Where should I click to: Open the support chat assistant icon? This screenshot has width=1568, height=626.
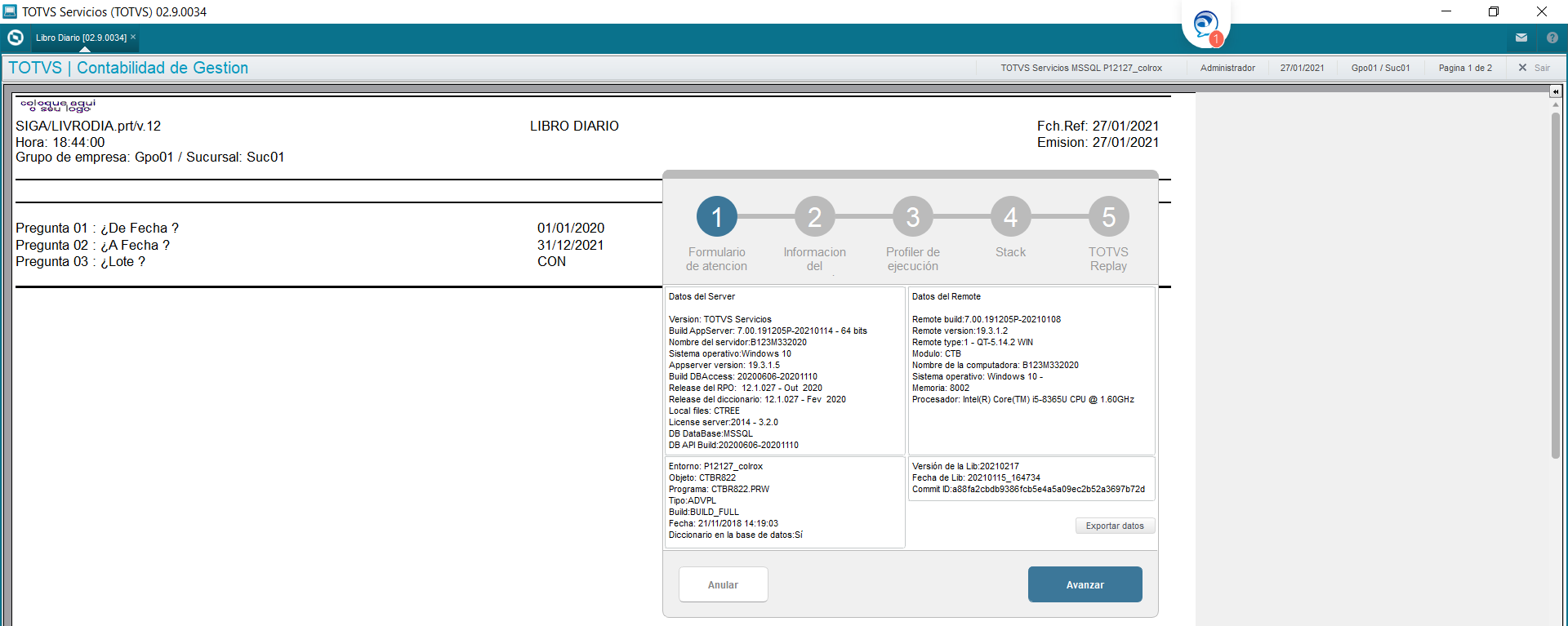click(1205, 24)
